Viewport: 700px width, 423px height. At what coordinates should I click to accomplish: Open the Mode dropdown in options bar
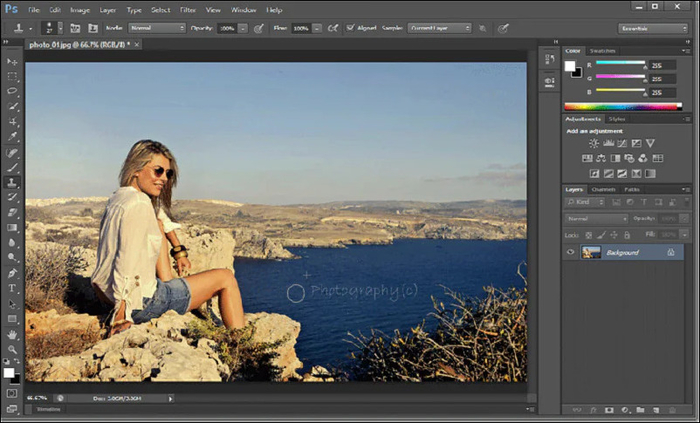(157, 28)
